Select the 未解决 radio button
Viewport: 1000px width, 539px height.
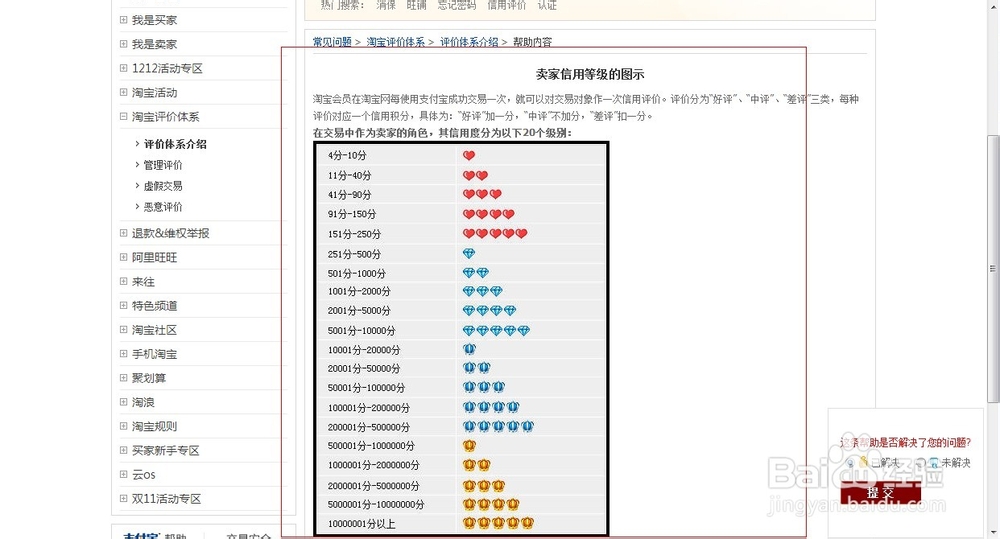coord(920,463)
